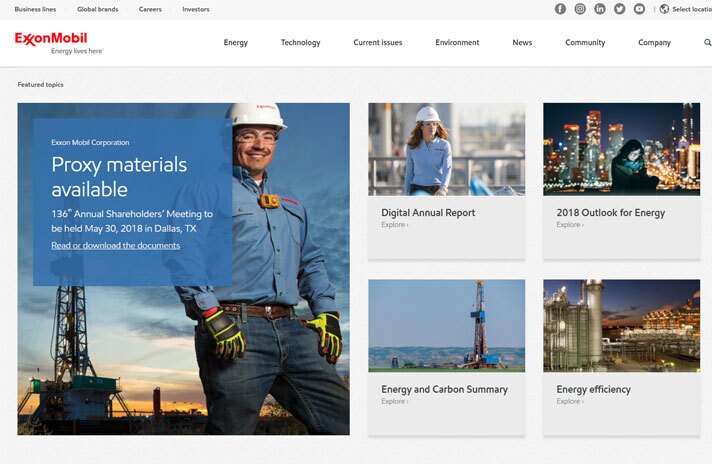Open the Community menu

pos(585,43)
